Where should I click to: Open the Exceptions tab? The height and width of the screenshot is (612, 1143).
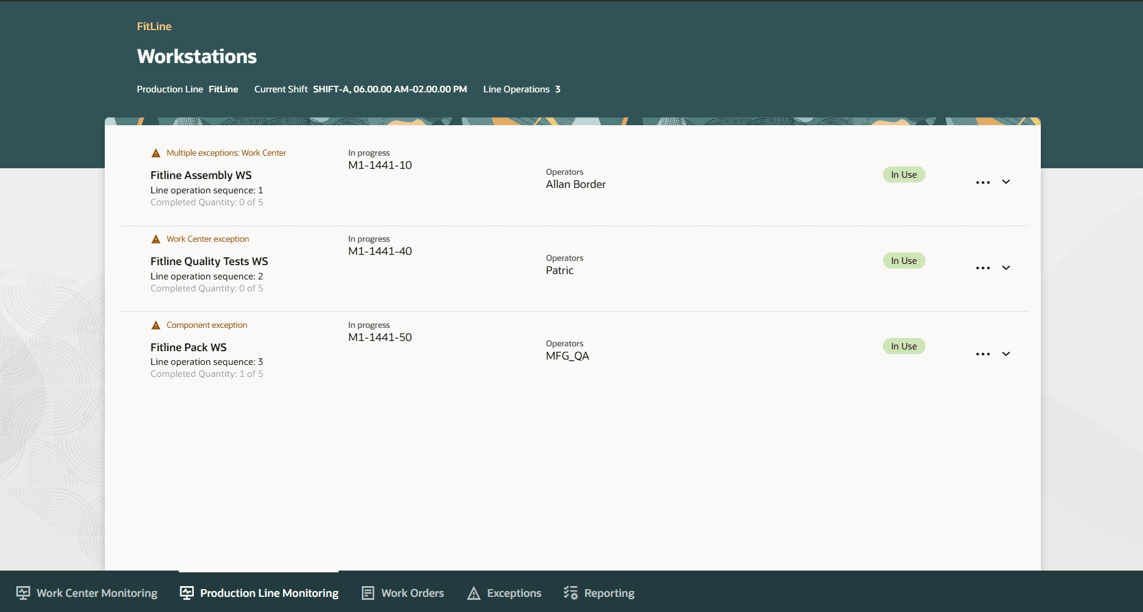(x=504, y=593)
